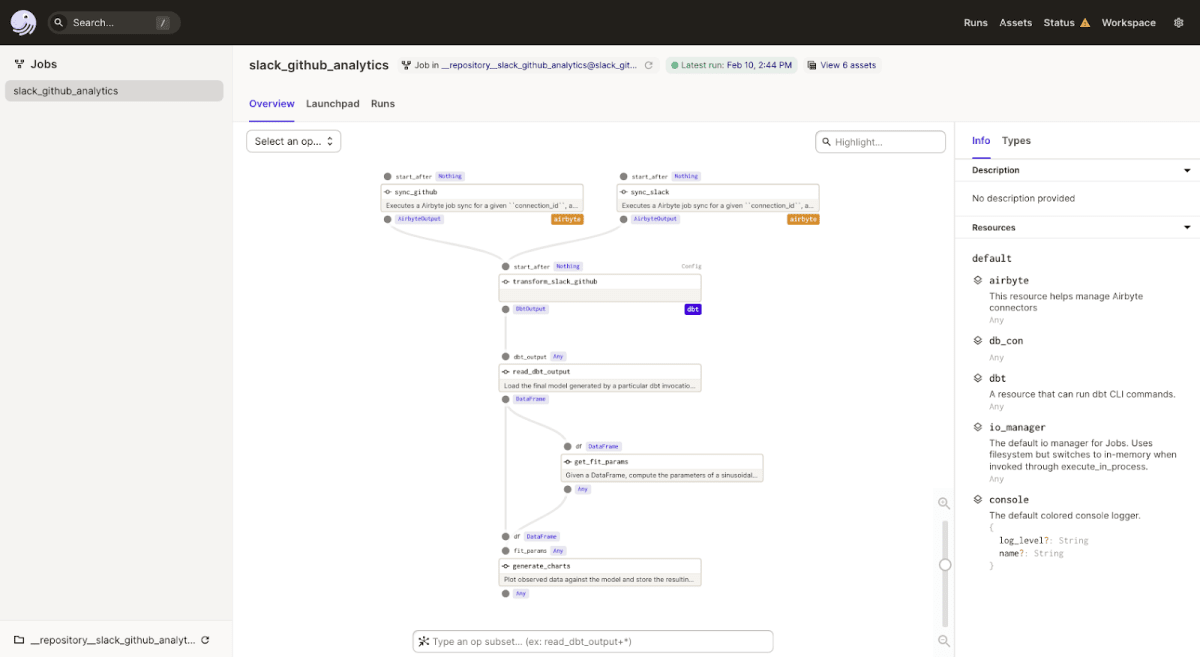Switch to the Types tab
1200x657 pixels.
[x=1016, y=141]
